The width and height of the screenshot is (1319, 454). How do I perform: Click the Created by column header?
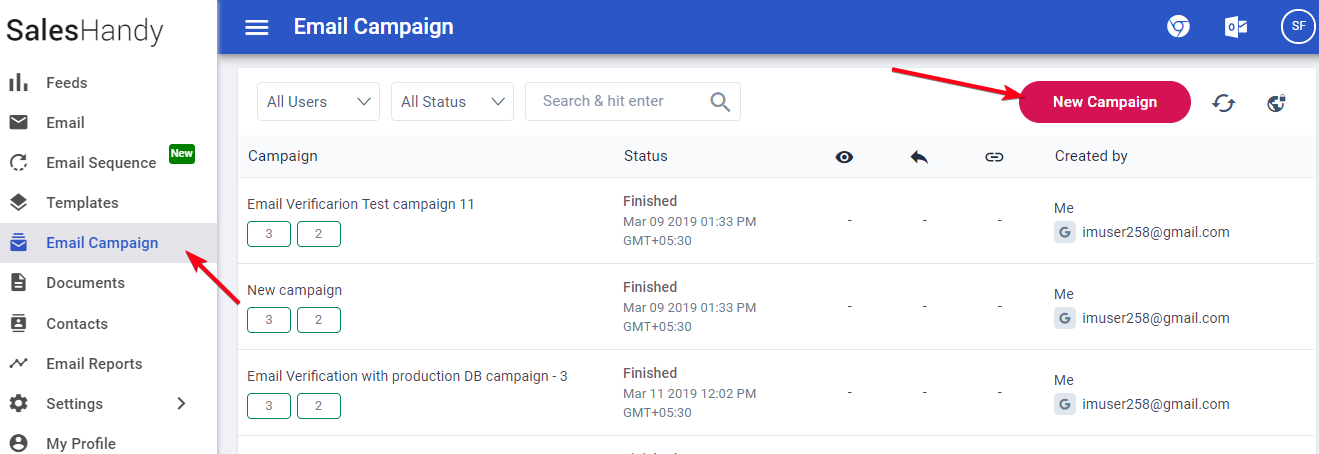point(1091,156)
